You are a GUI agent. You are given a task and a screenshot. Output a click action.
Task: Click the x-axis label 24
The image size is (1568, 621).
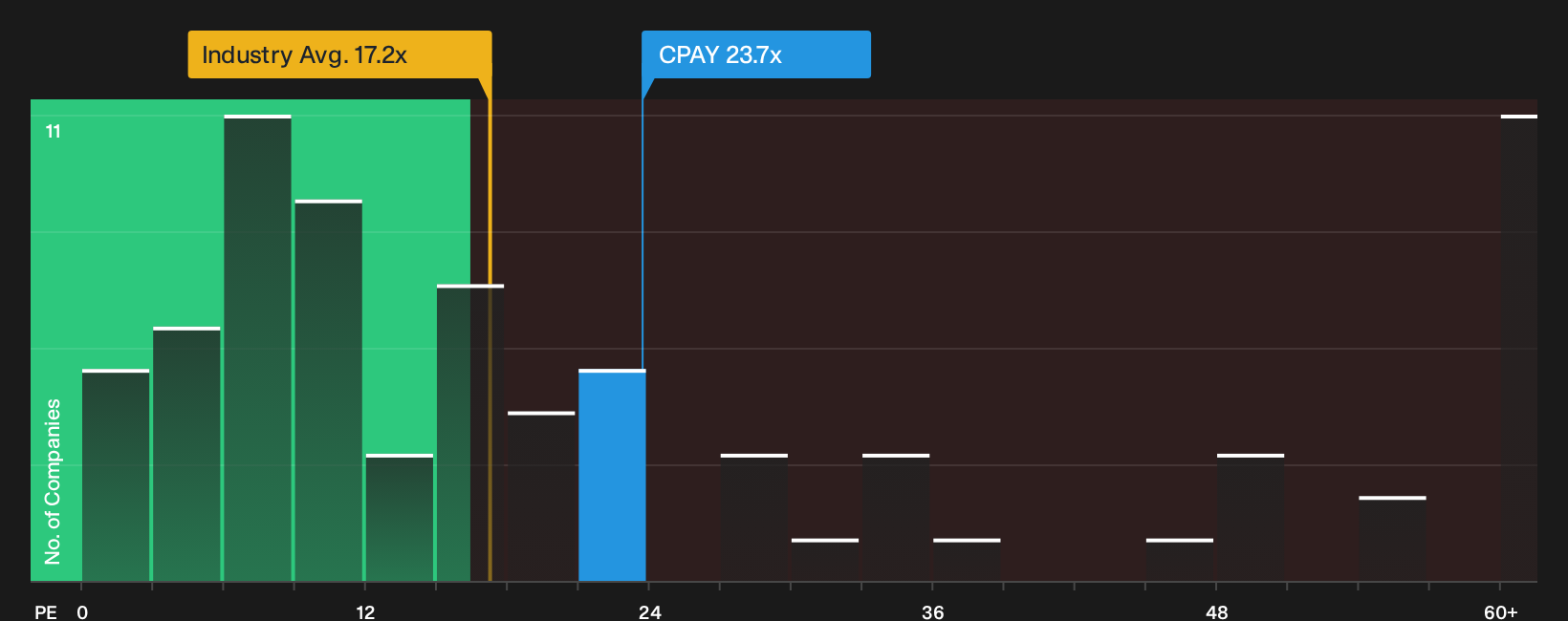[650, 611]
